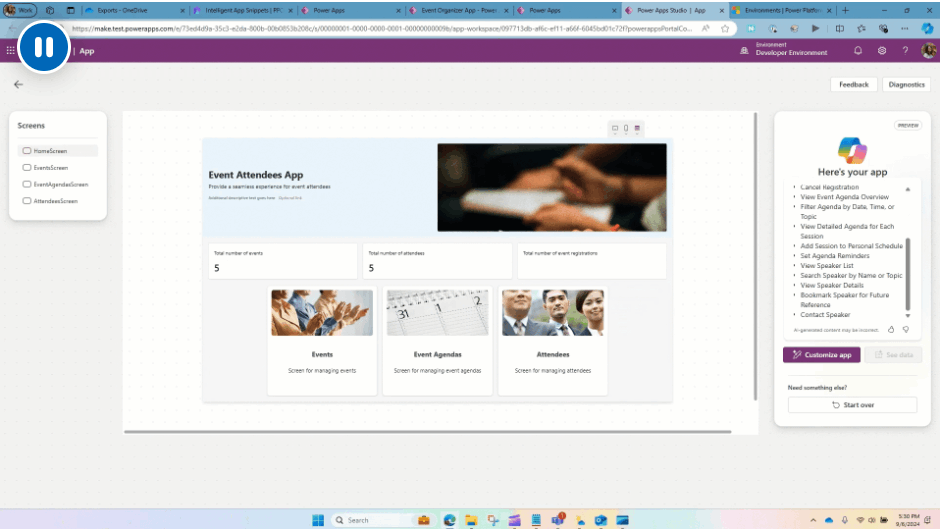Click the Total number of event registrations tile
This screenshot has width=940, height=529.
pyautogui.click(x=592, y=261)
